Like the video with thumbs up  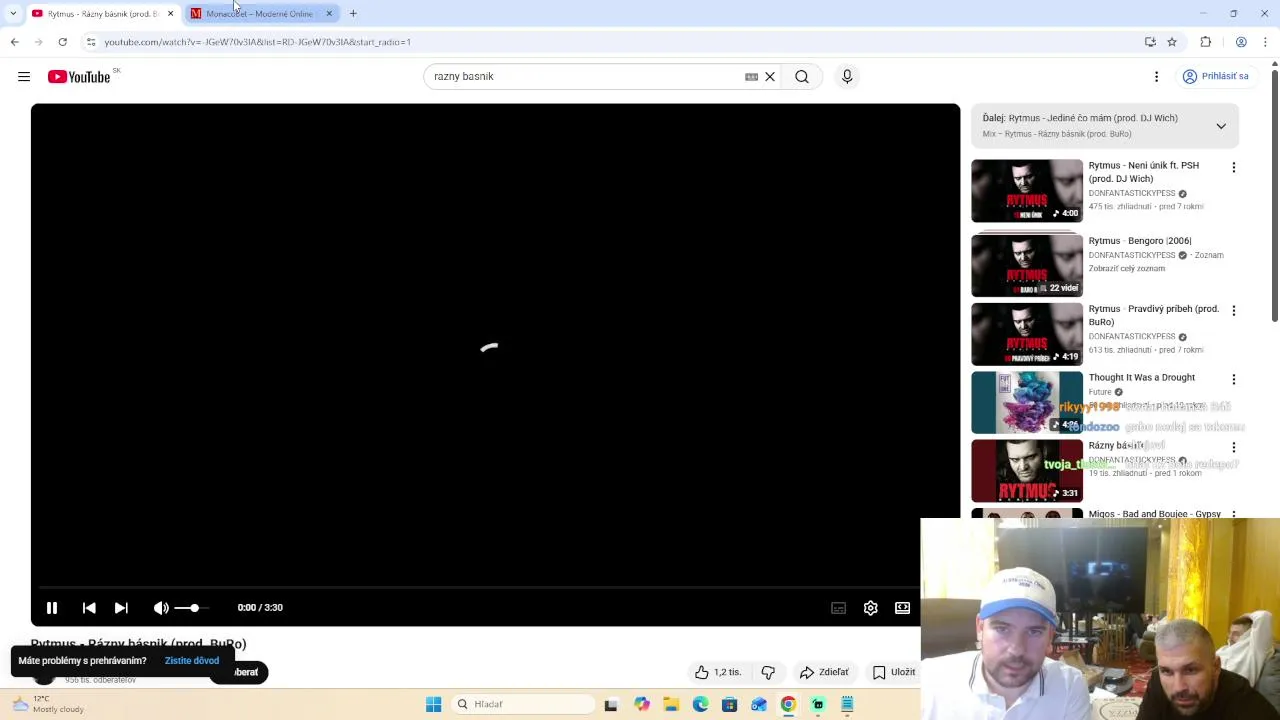(x=718, y=672)
